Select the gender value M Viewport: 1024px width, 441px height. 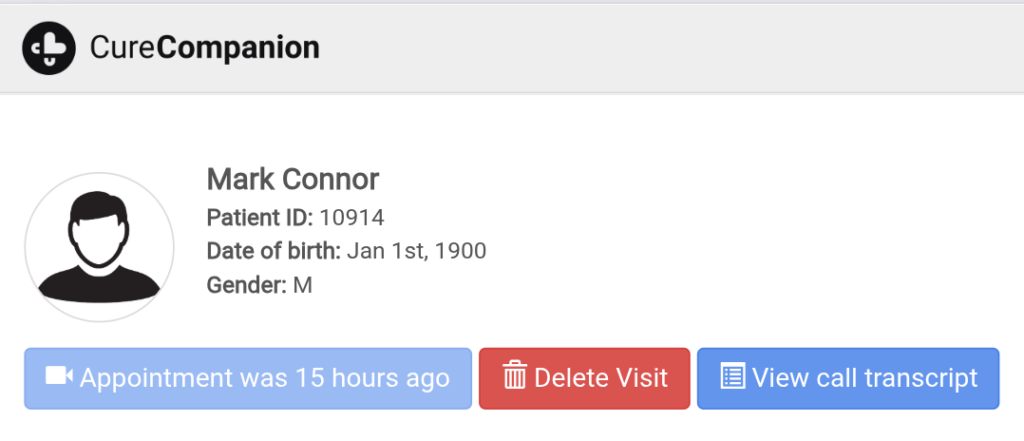[x=302, y=285]
